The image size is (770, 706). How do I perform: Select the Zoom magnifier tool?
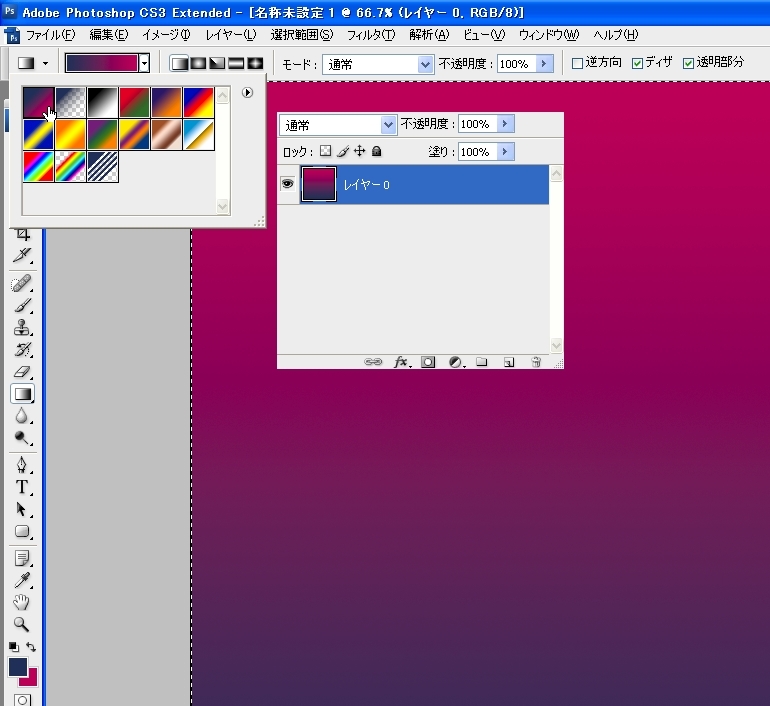pos(22,624)
